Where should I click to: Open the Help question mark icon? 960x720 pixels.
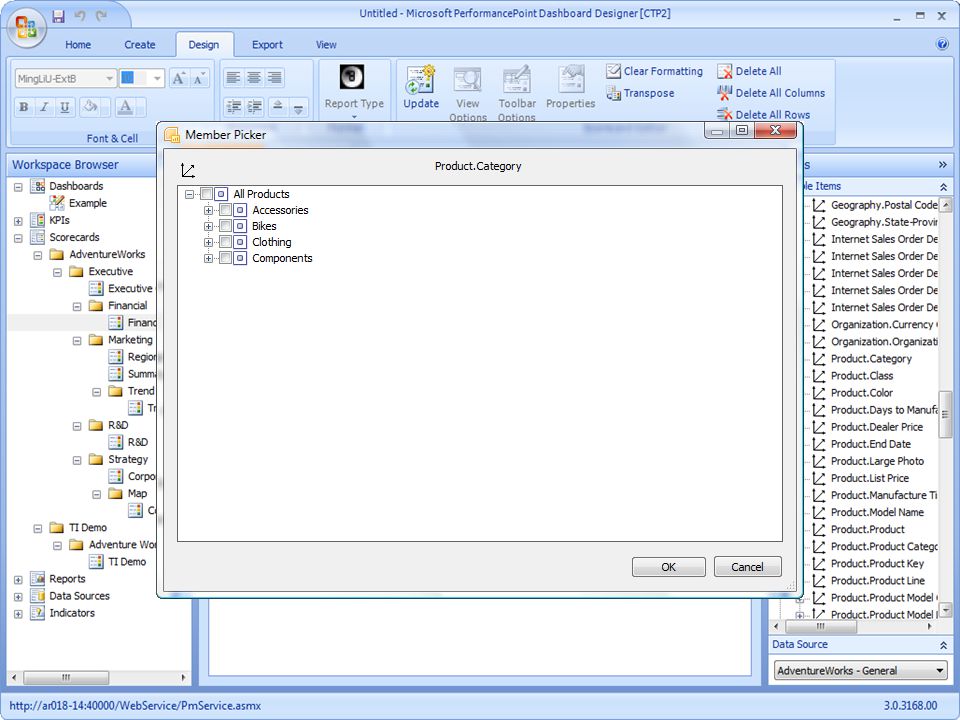942,44
